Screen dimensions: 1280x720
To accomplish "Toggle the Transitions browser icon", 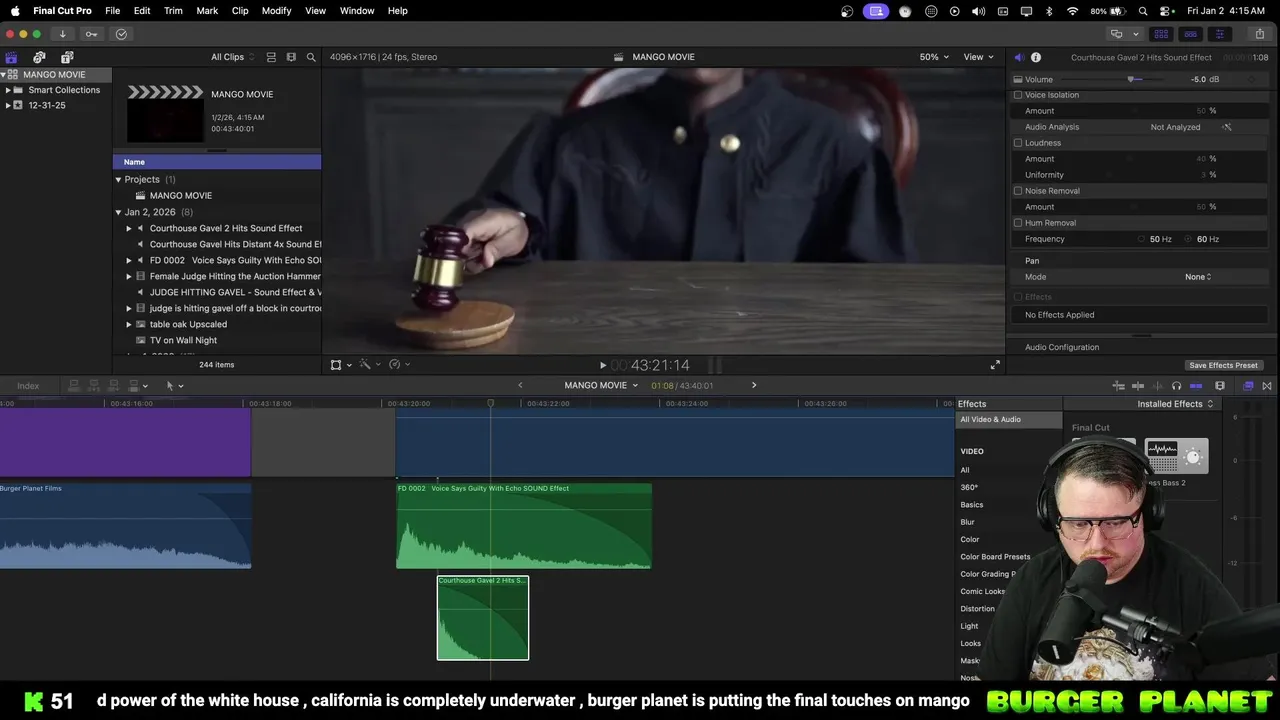I will [1267, 386].
